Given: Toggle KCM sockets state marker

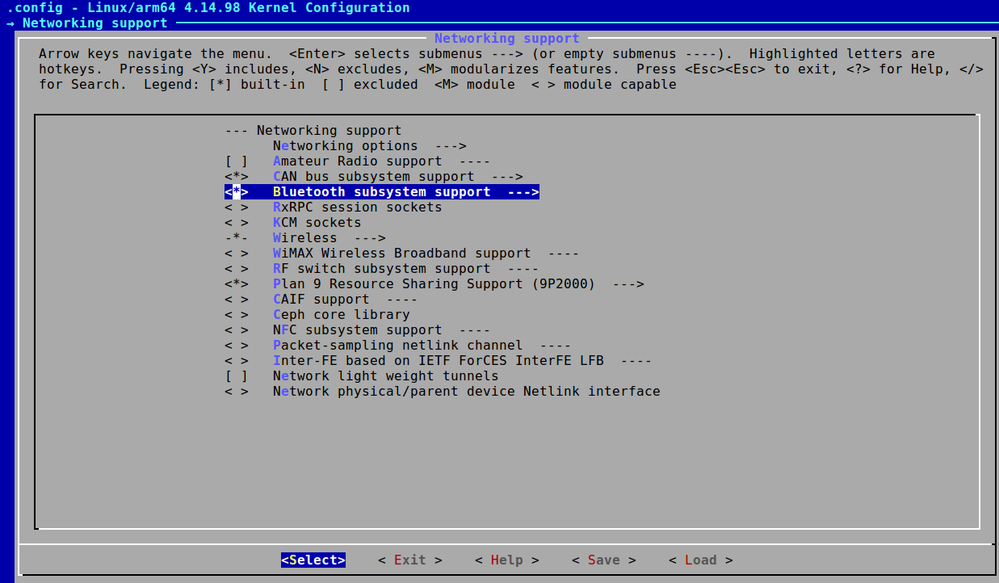Looking at the screenshot, I should pos(236,222).
